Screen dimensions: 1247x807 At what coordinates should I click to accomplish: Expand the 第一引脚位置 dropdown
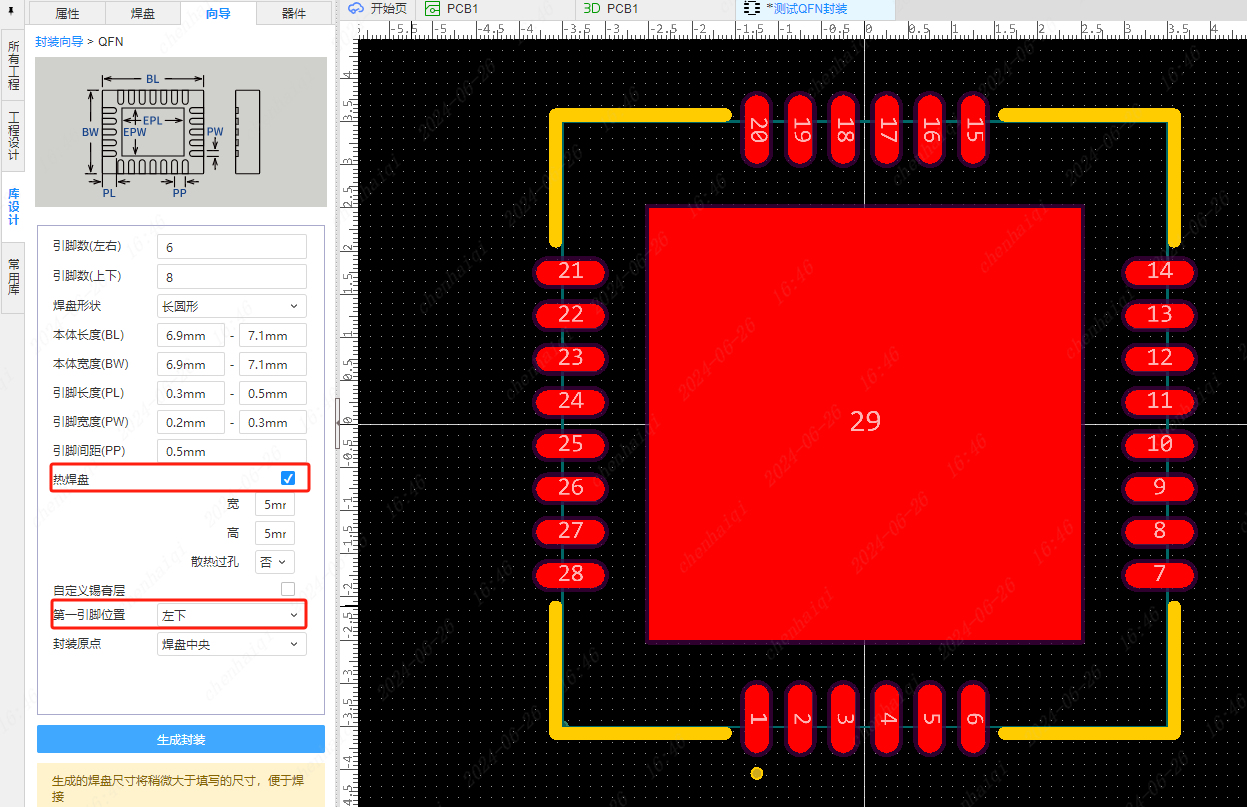coord(231,614)
